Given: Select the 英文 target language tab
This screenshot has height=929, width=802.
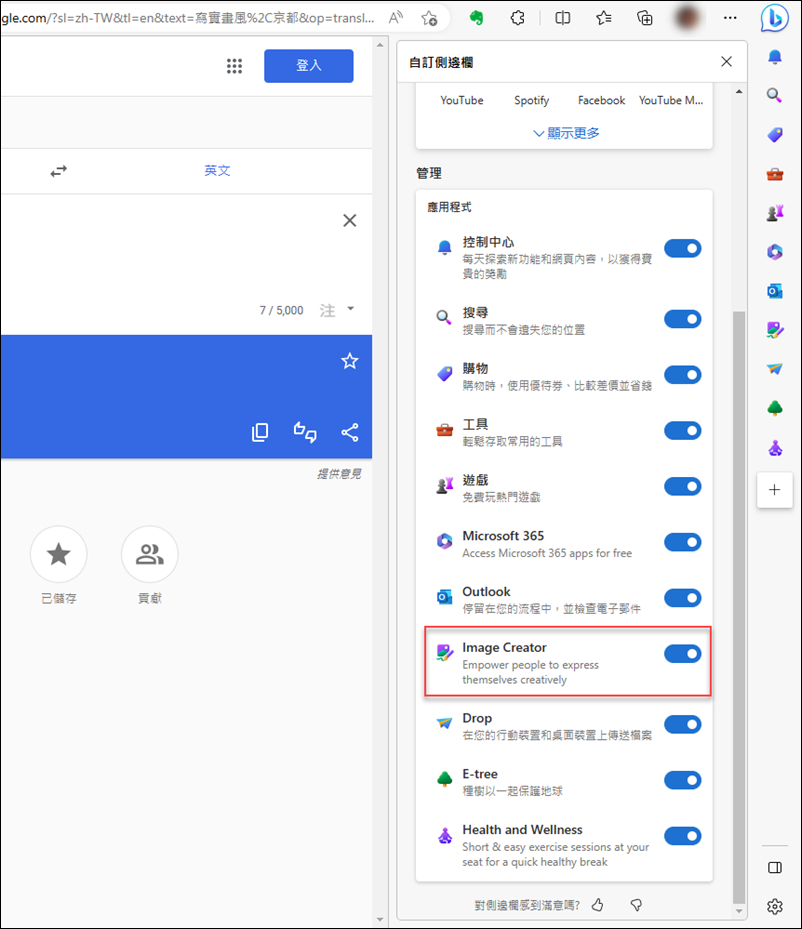Looking at the screenshot, I should [217, 171].
